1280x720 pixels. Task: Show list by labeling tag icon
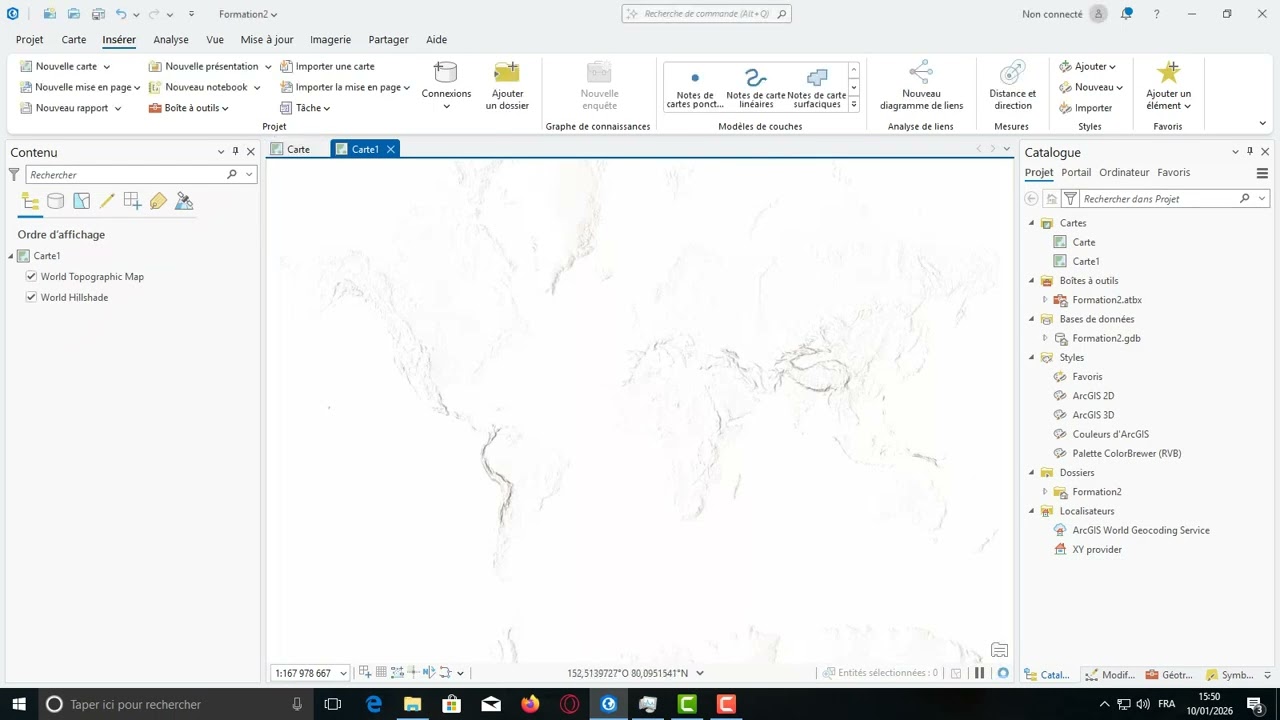point(158,201)
